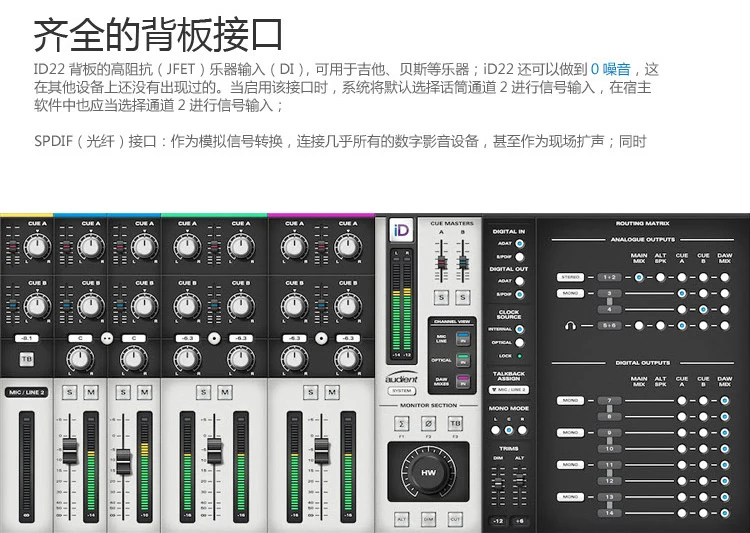Open the Talkback Assign MIC/LINE 2 dropdown

pos(509,390)
